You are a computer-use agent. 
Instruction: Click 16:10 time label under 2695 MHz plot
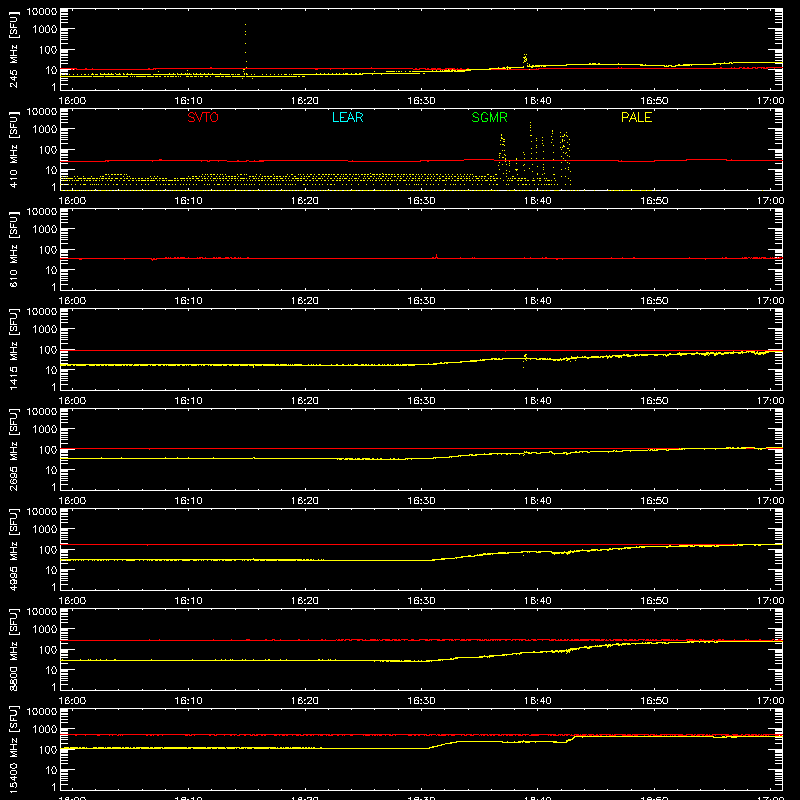point(188,501)
